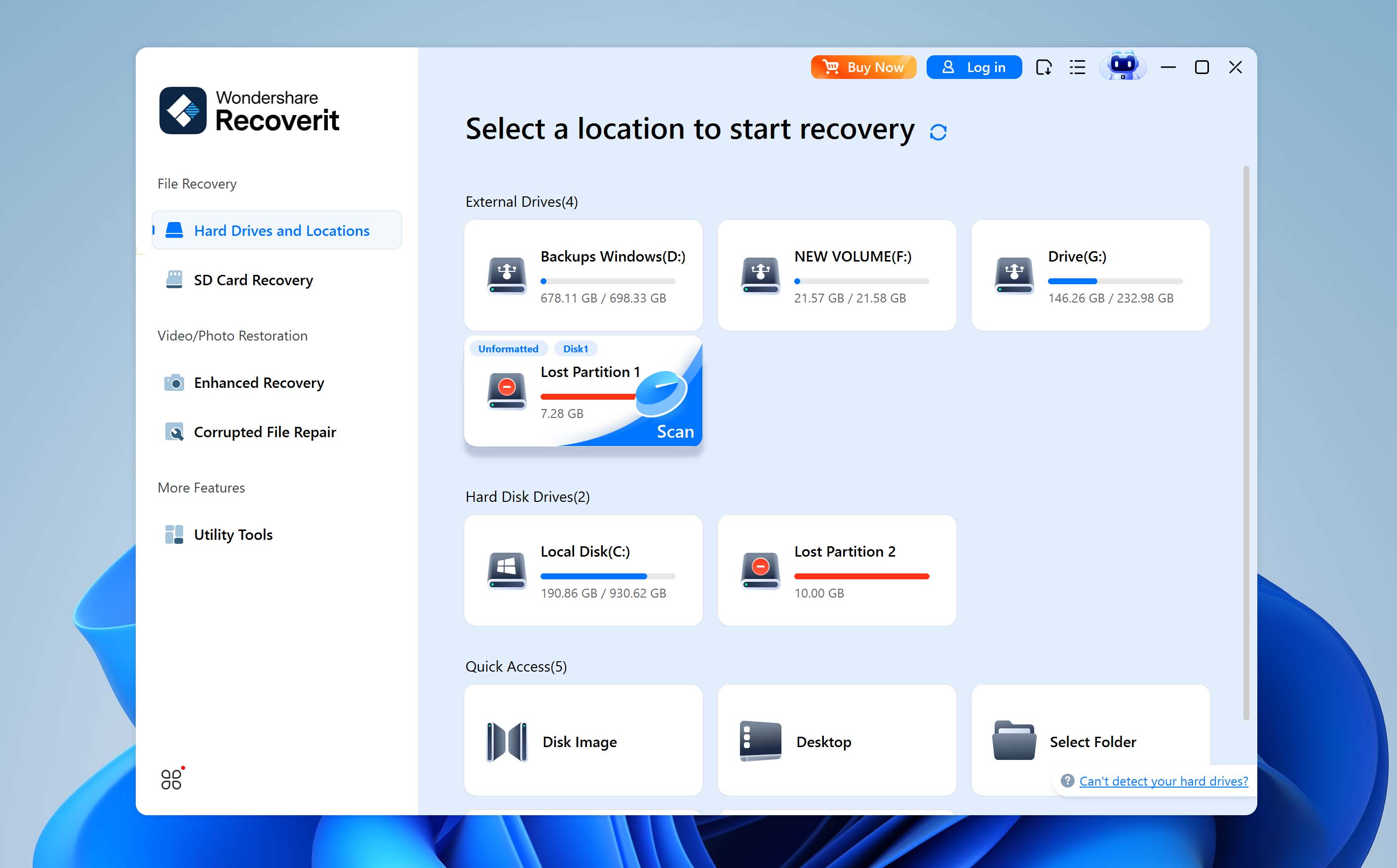Click the refresh locations icon beside the heading
Image resolution: width=1397 pixels, height=868 pixels.
click(937, 132)
